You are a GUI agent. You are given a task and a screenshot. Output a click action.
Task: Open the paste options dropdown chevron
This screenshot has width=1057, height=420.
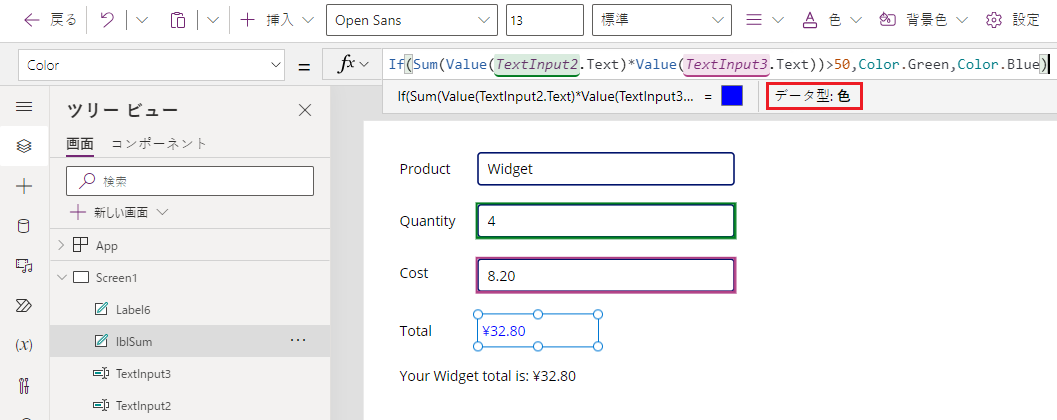tap(213, 20)
